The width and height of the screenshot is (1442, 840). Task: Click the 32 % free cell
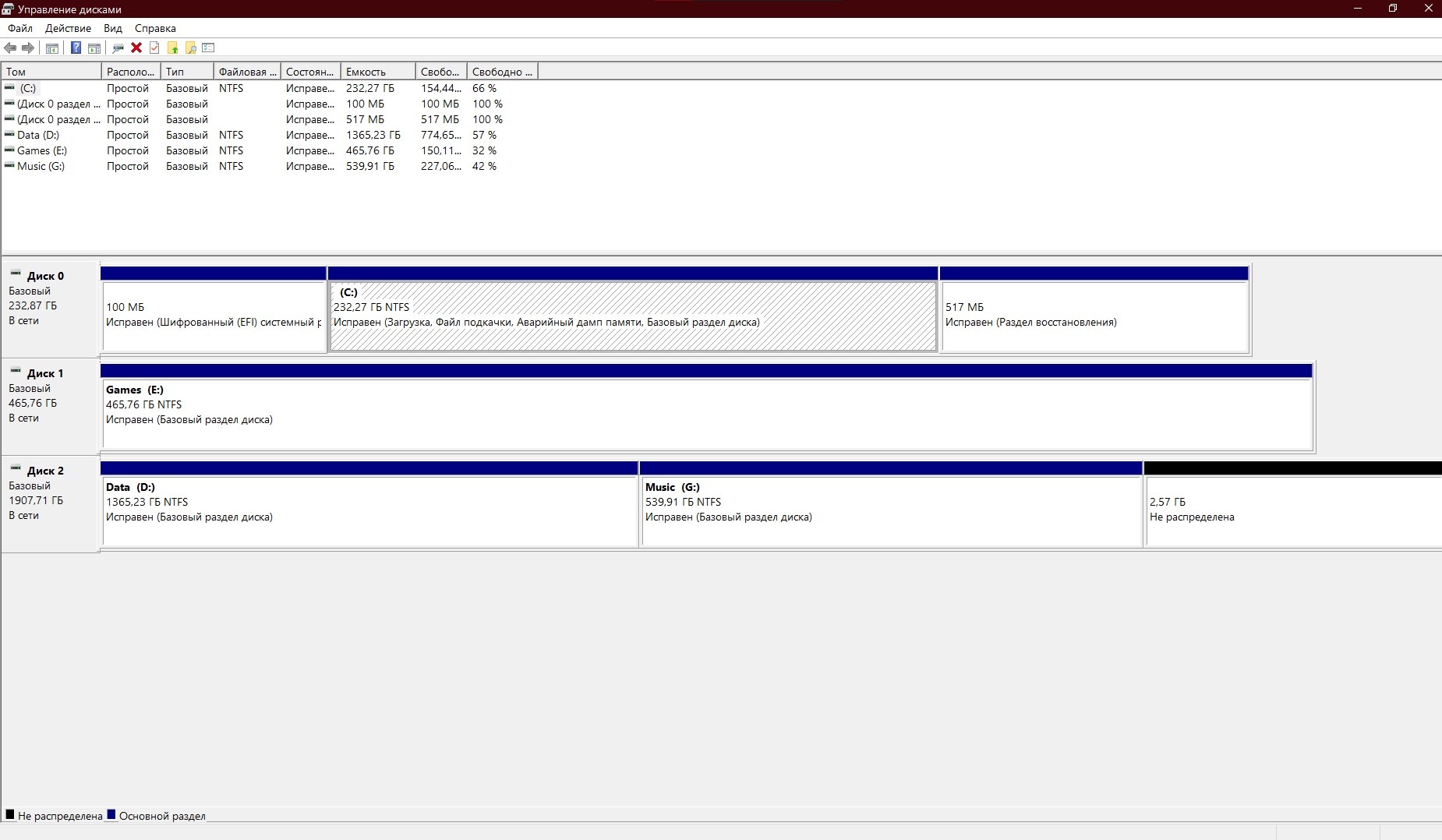point(484,150)
